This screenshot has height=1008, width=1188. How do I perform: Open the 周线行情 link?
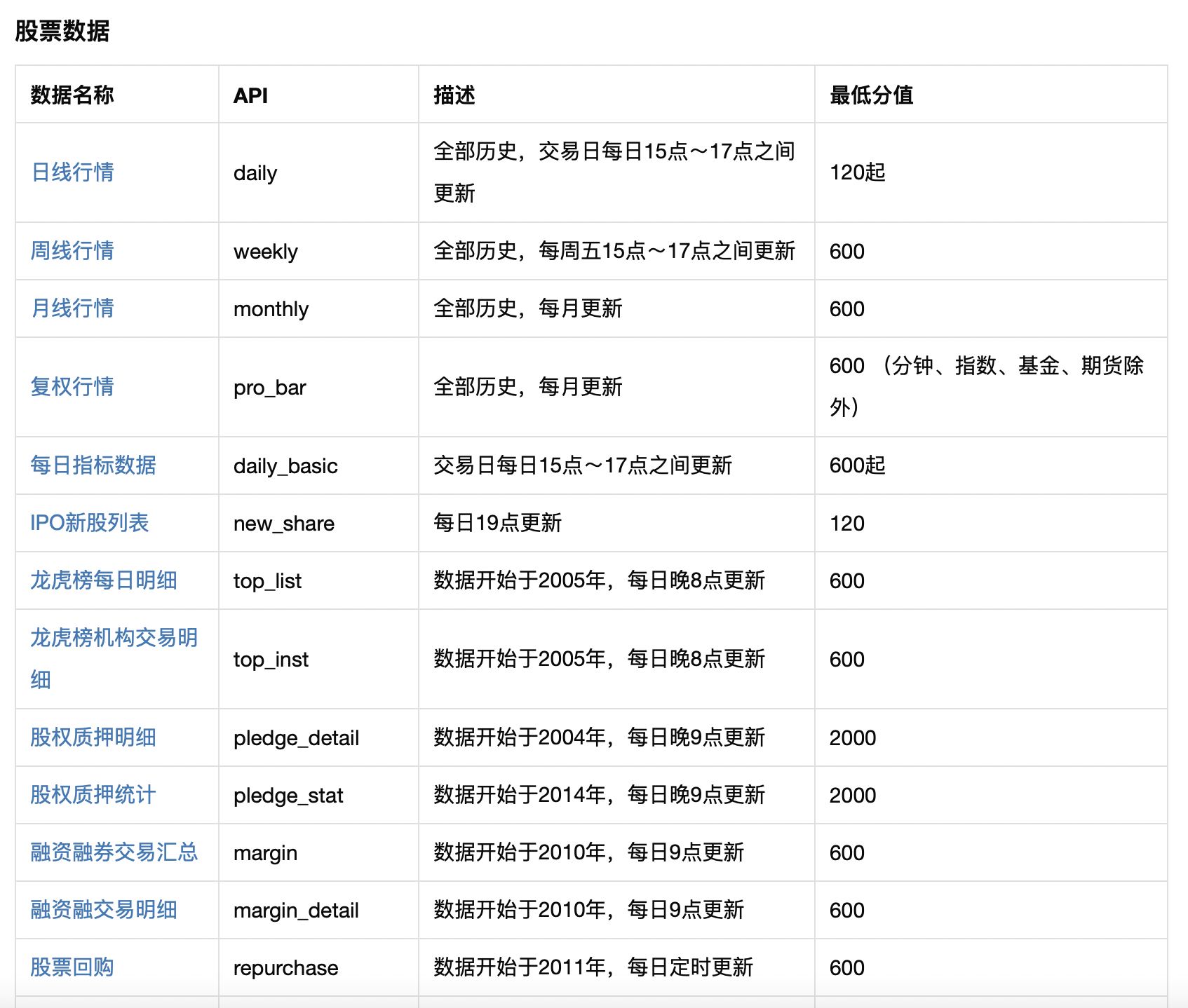pos(73,251)
